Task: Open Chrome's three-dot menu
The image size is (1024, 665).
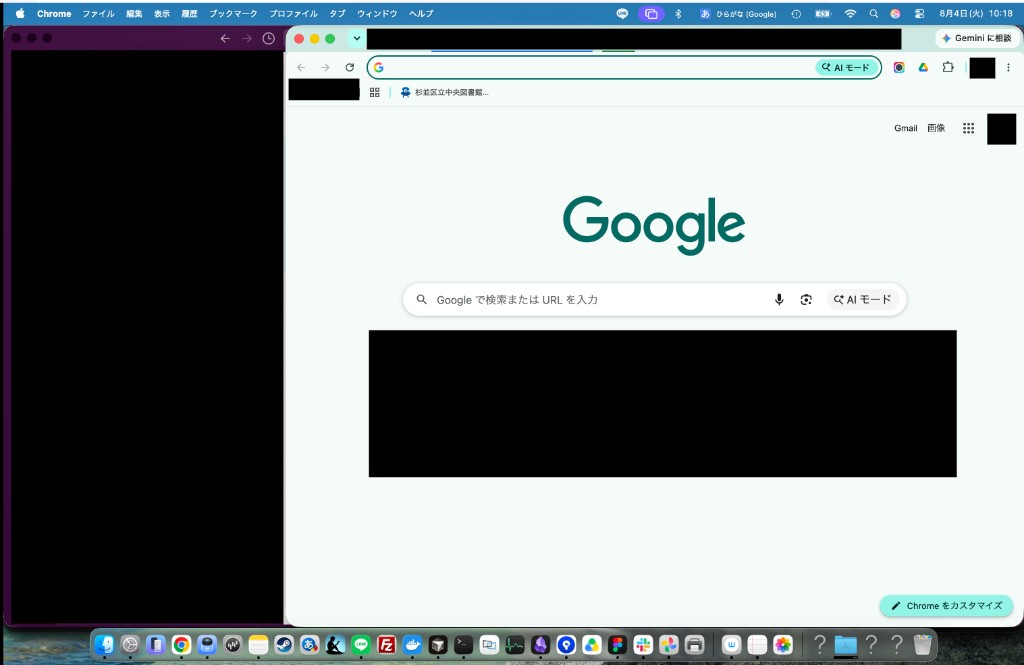Action: [1008, 67]
